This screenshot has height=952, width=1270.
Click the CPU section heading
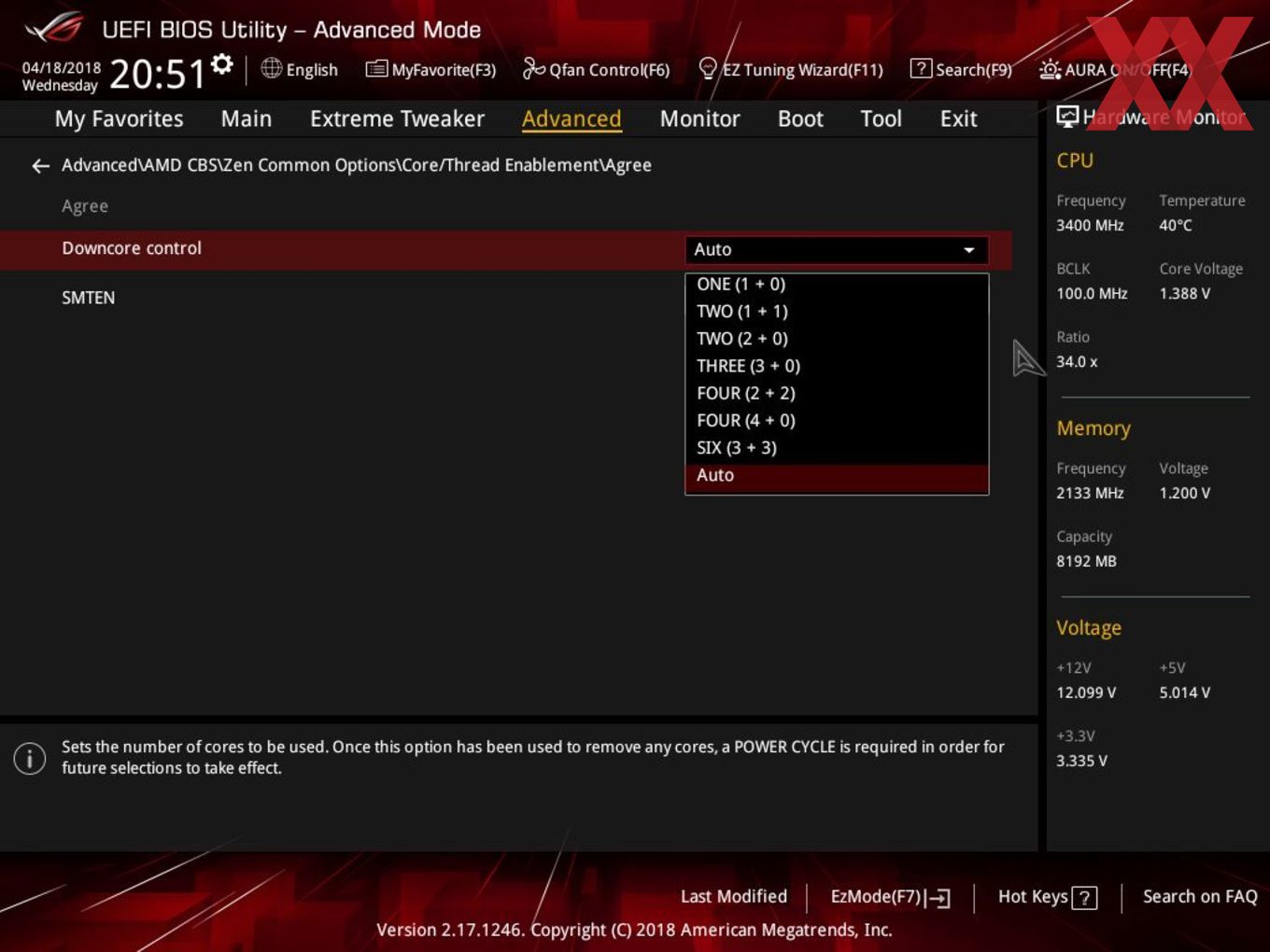point(1075,161)
